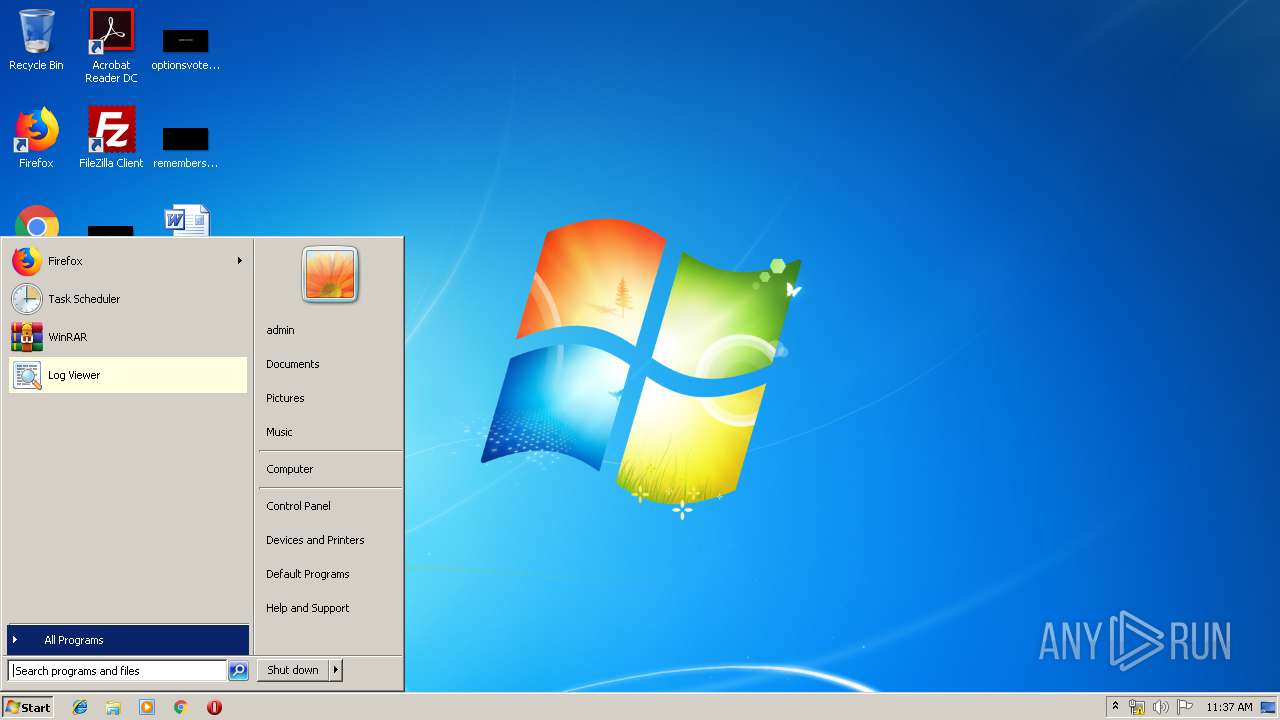Screen dimensions: 1280x720
Task: Open Google Chrome from the taskbar
Action: (x=180, y=707)
